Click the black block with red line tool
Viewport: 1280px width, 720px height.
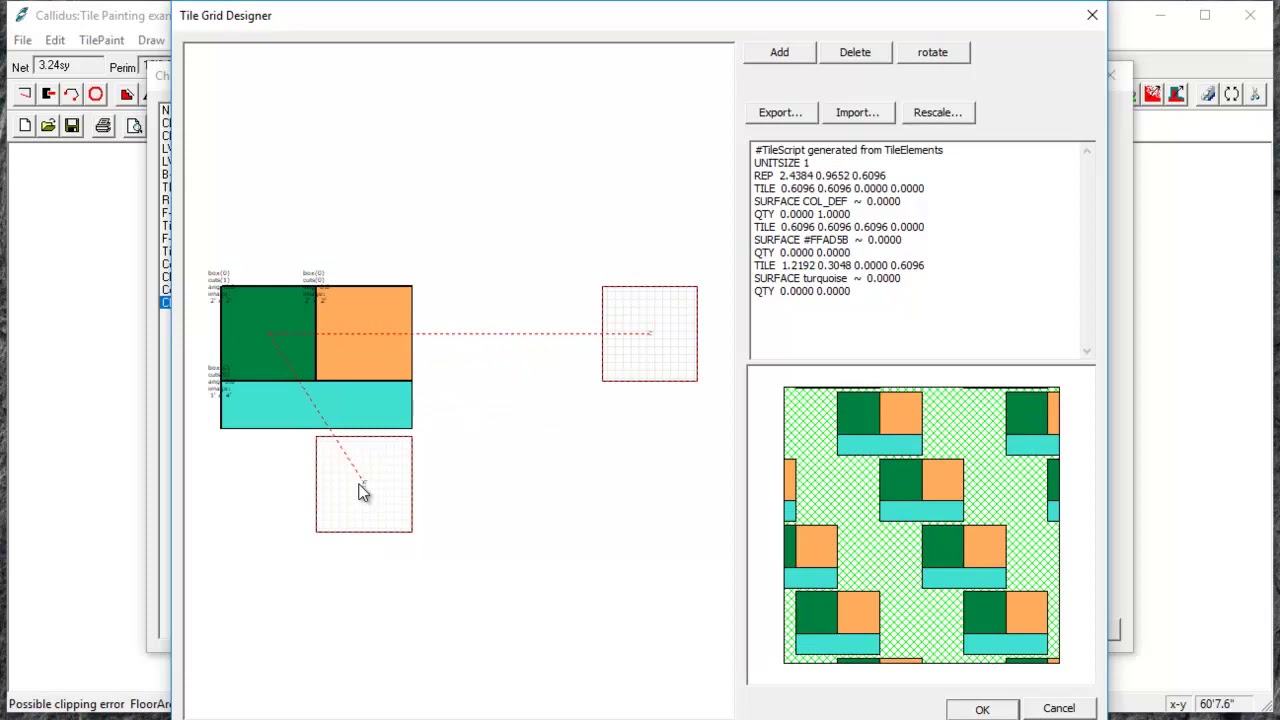pos(48,94)
